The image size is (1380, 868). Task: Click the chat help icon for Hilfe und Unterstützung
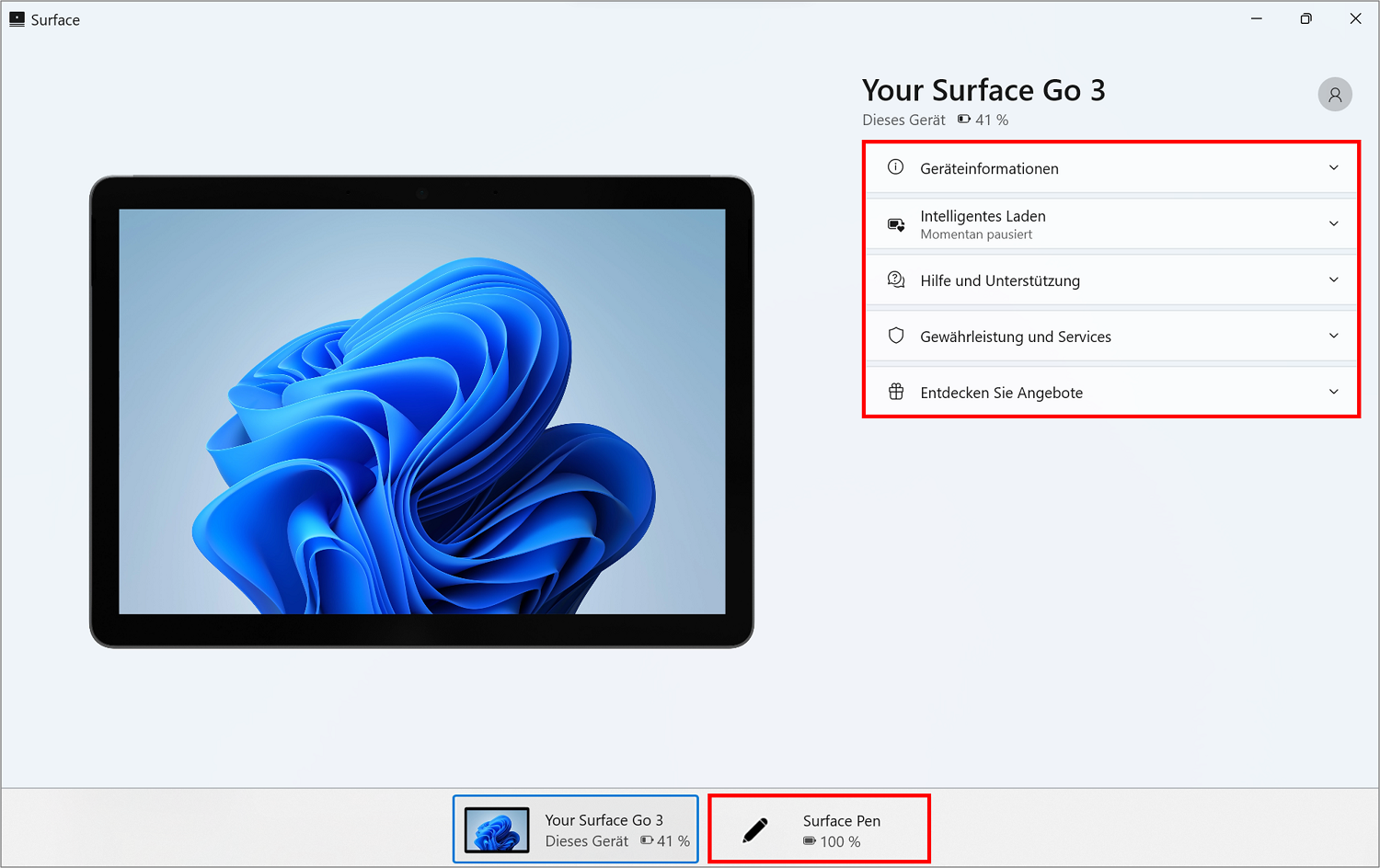(896, 280)
